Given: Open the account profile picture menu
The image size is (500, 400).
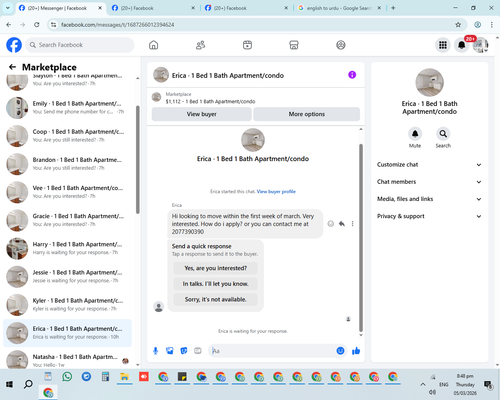Looking at the screenshot, I should coord(481,45).
